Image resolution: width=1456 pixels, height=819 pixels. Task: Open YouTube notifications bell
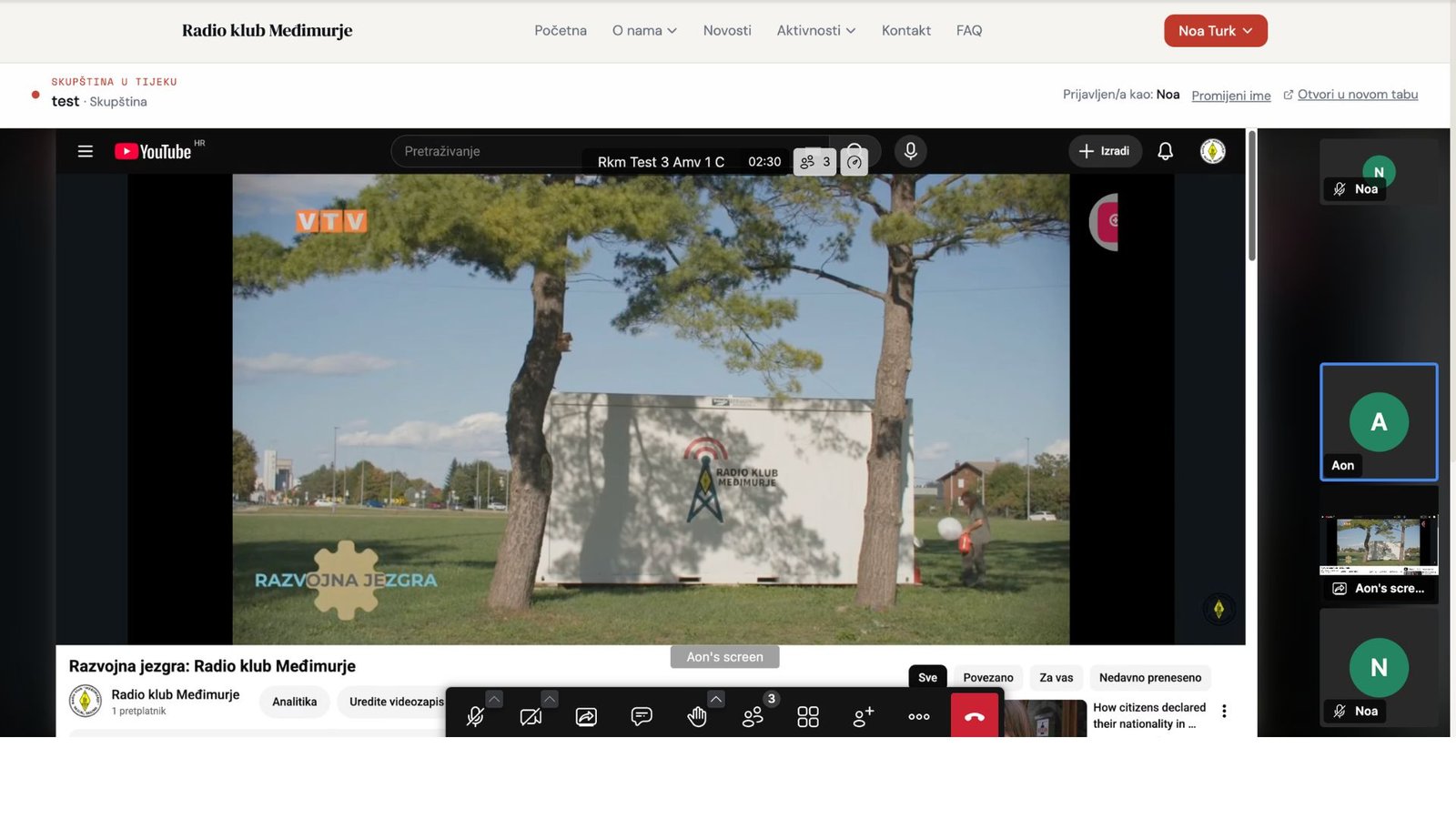click(x=1165, y=151)
